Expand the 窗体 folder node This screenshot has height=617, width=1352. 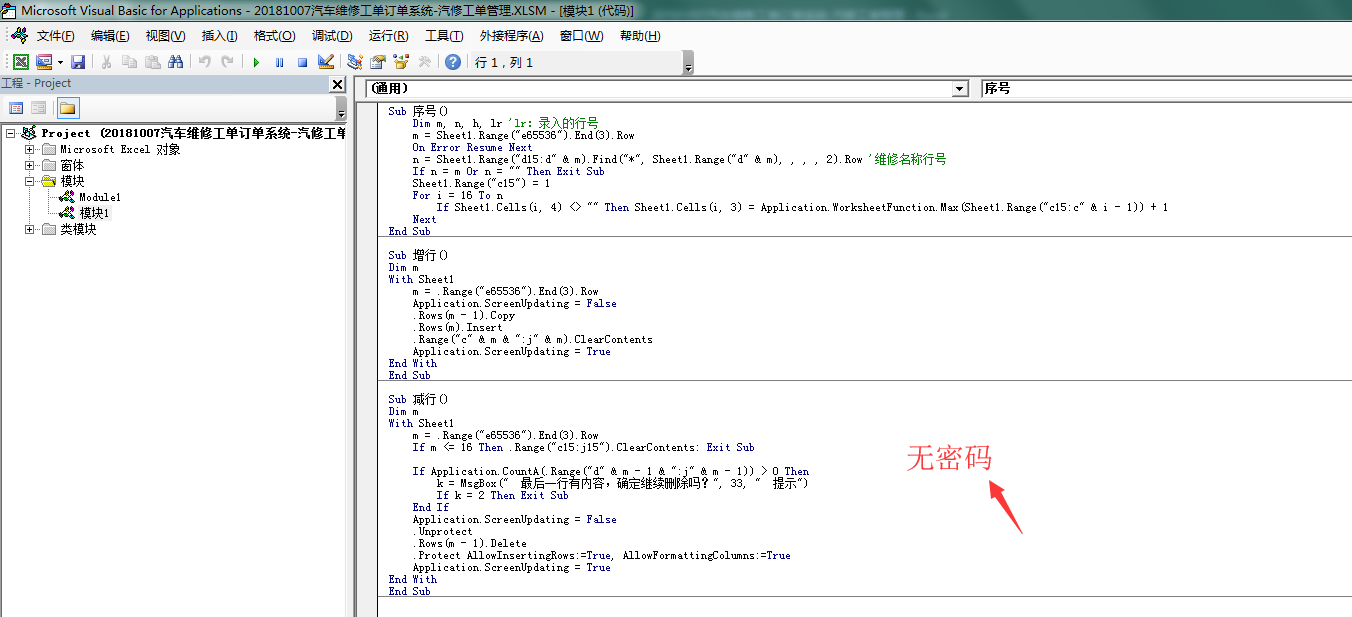[30, 165]
